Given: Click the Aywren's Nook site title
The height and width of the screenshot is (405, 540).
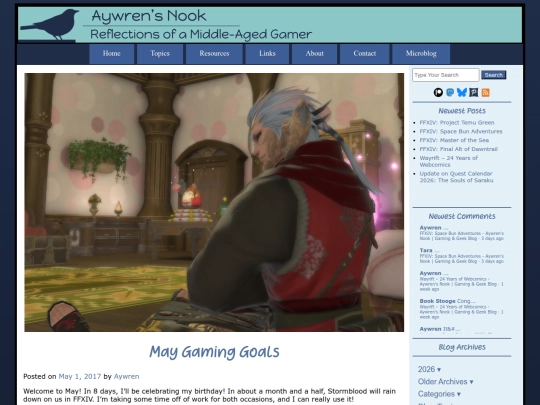Looking at the screenshot, I should click(x=149, y=16).
